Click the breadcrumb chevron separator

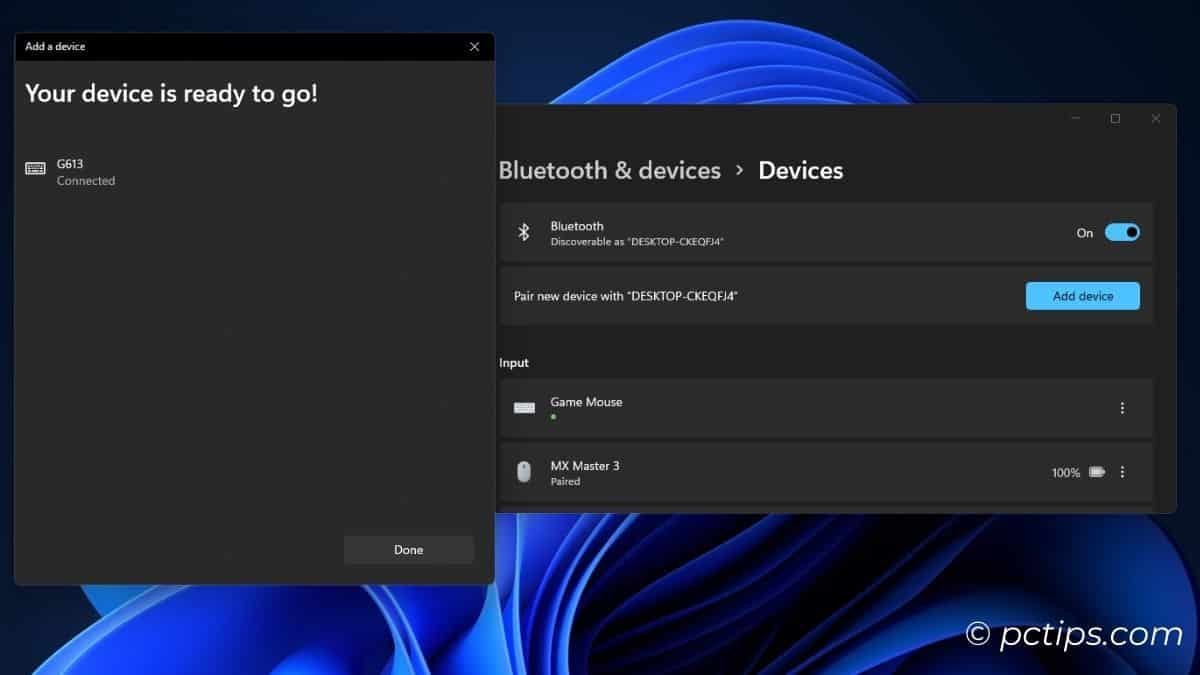coord(739,170)
